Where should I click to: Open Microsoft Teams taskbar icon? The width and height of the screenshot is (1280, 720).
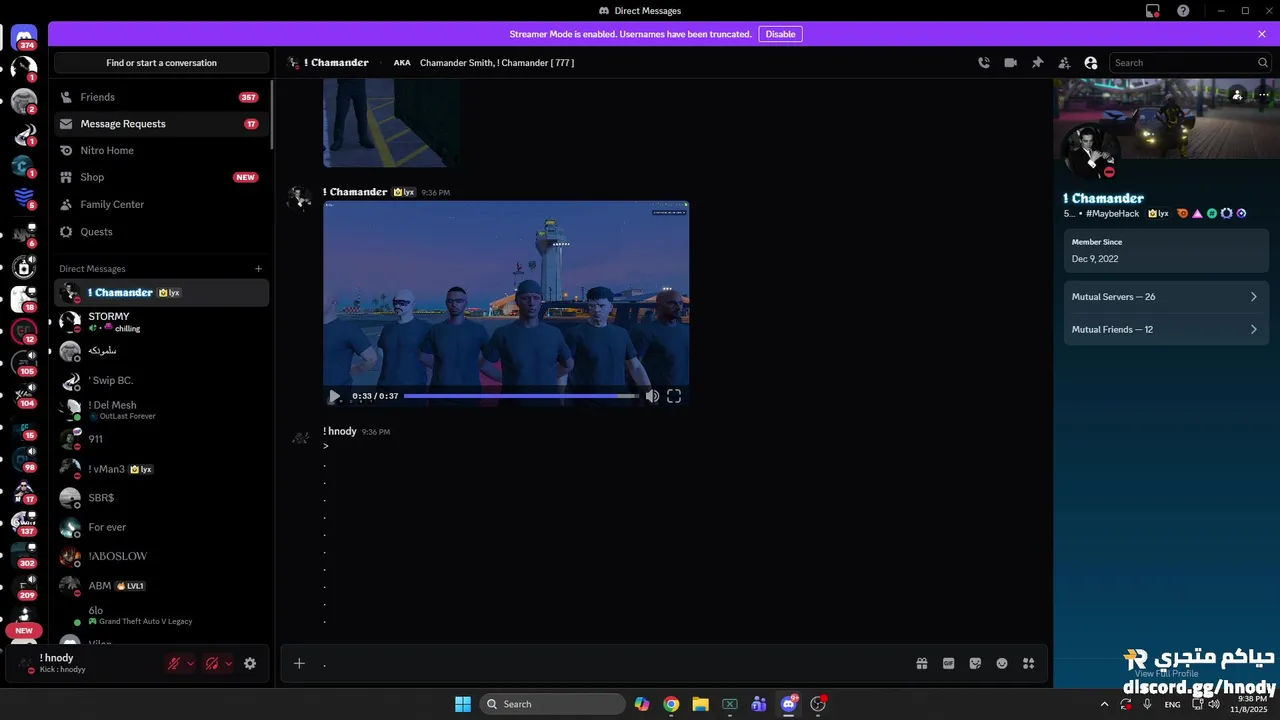[x=759, y=704]
